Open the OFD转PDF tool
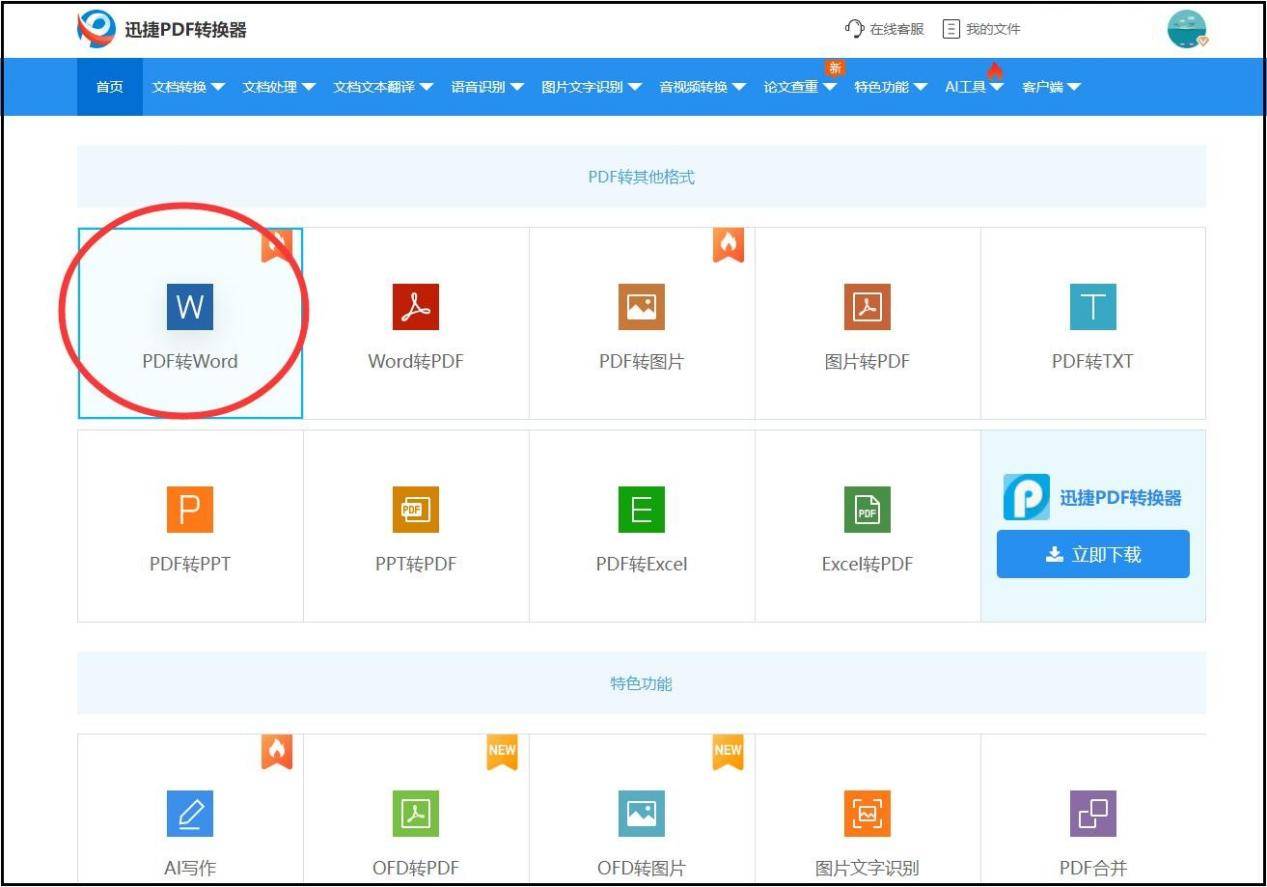This screenshot has height=887, width=1267. point(414,828)
